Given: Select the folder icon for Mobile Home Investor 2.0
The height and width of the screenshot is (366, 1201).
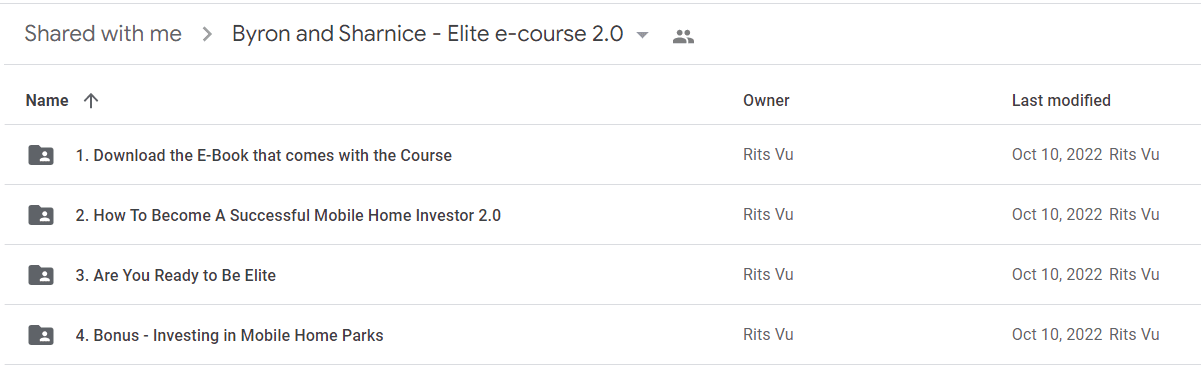Looking at the screenshot, I should click(41, 215).
